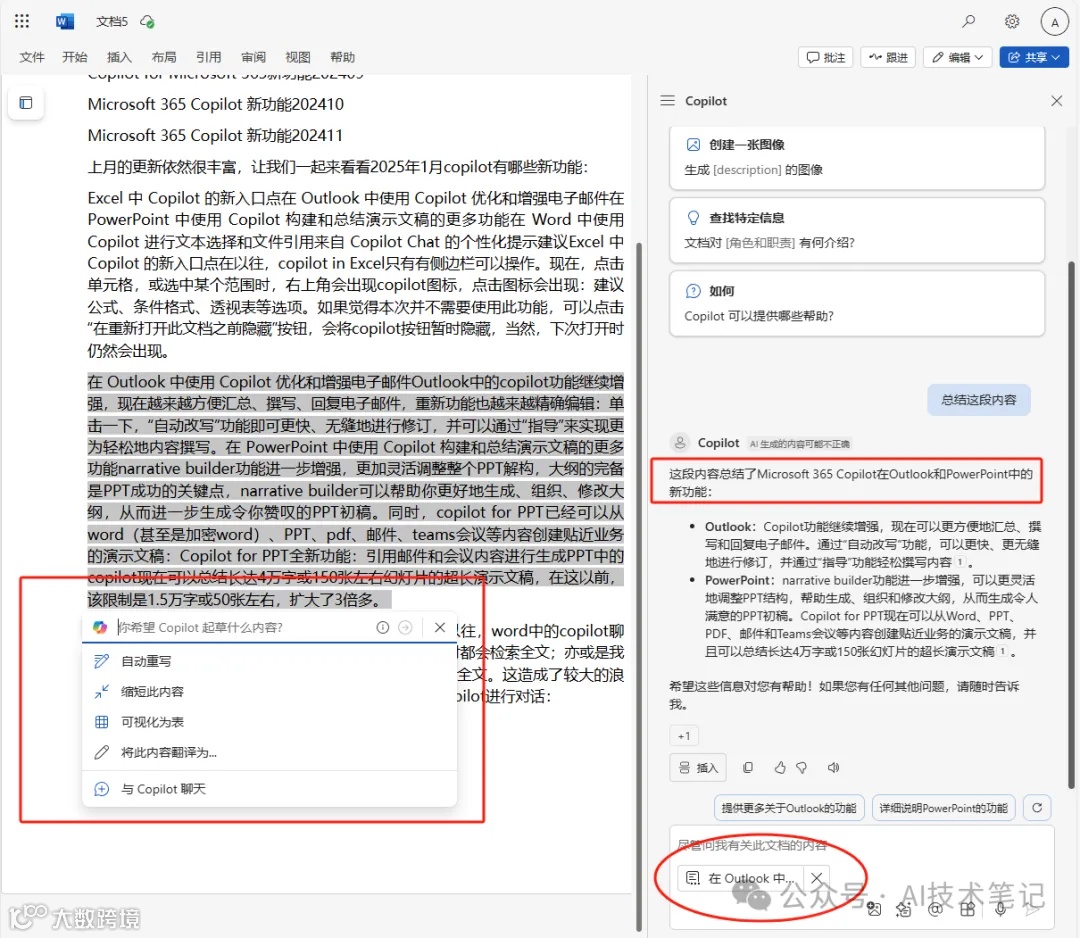Click the @ mention icon in Copilot input
This screenshot has width=1080, height=938.
935,909
